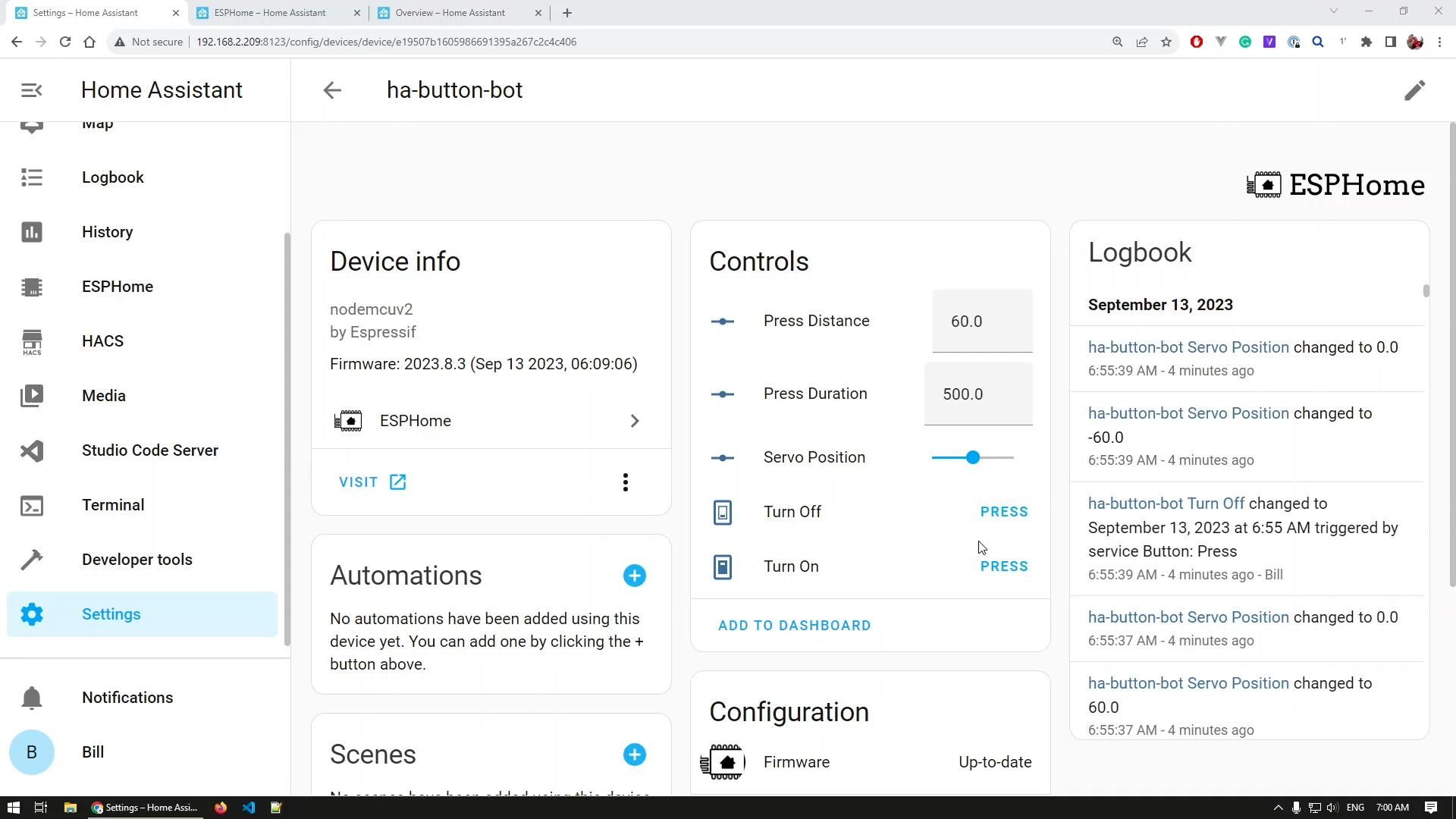This screenshot has width=1456, height=819.
Task: Click ADD TO DASHBOARD
Action: pos(794,625)
